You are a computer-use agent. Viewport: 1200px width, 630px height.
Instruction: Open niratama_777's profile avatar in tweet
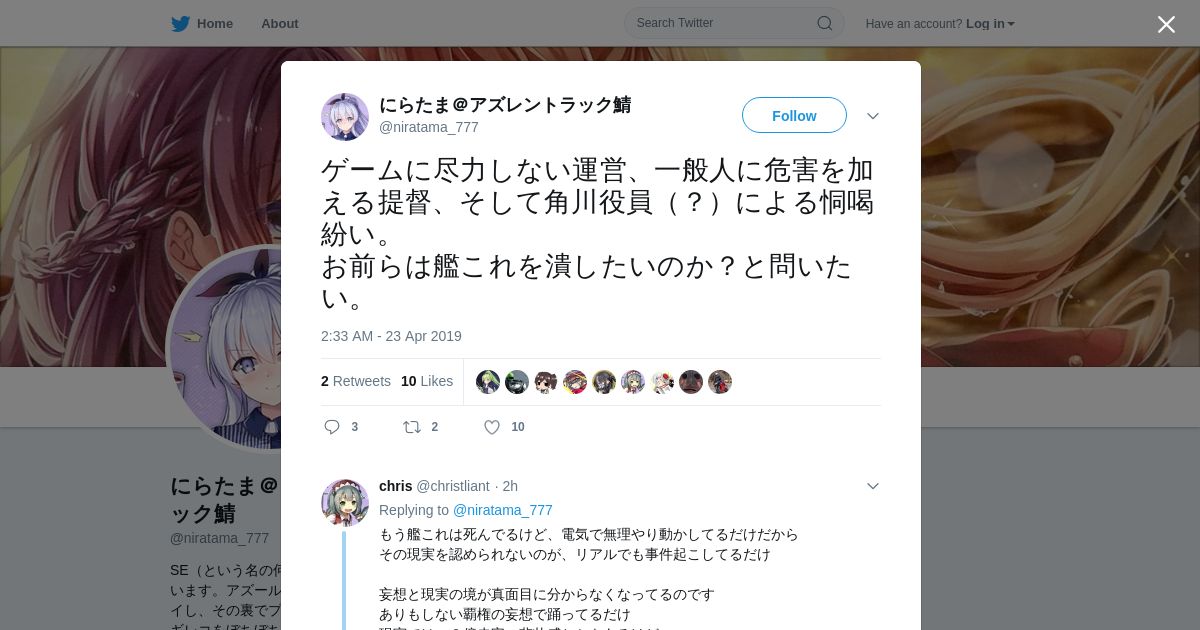(x=345, y=117)
